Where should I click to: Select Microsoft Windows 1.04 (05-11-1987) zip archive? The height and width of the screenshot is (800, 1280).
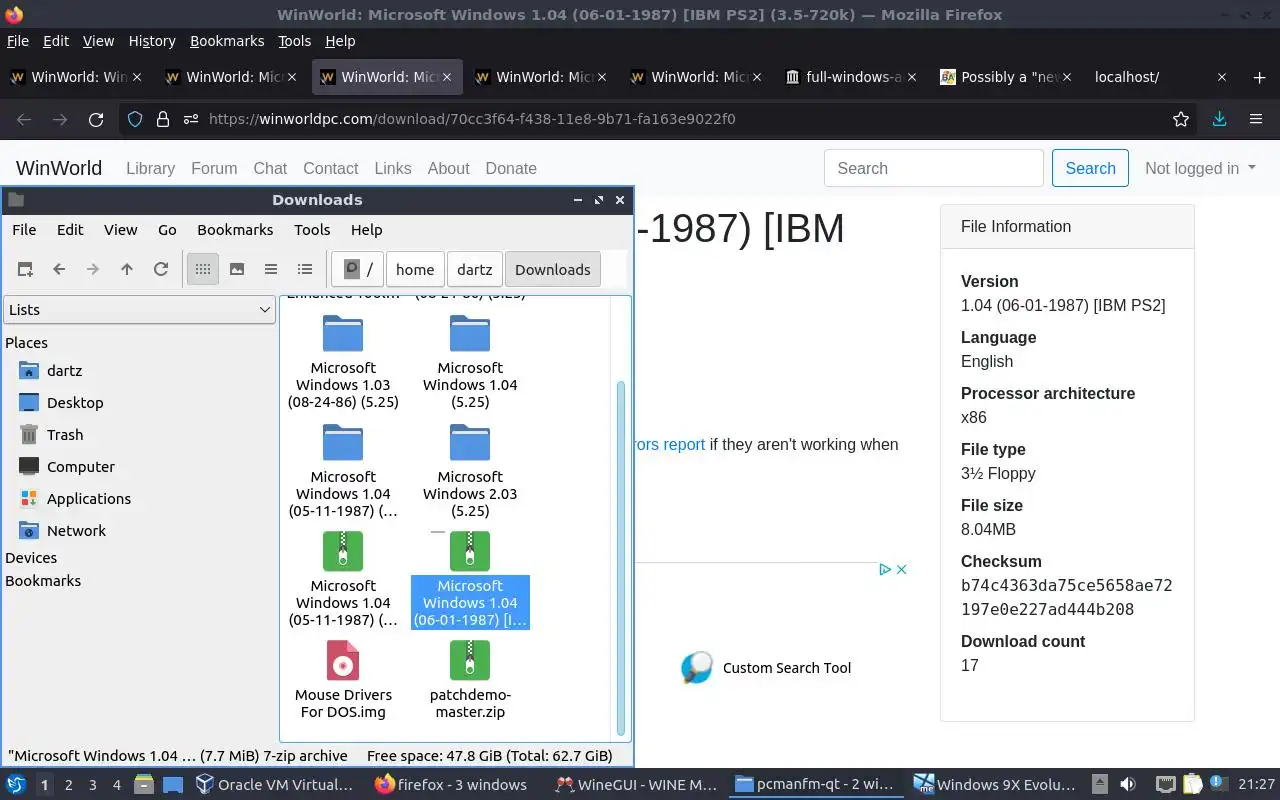click(343, 580)
